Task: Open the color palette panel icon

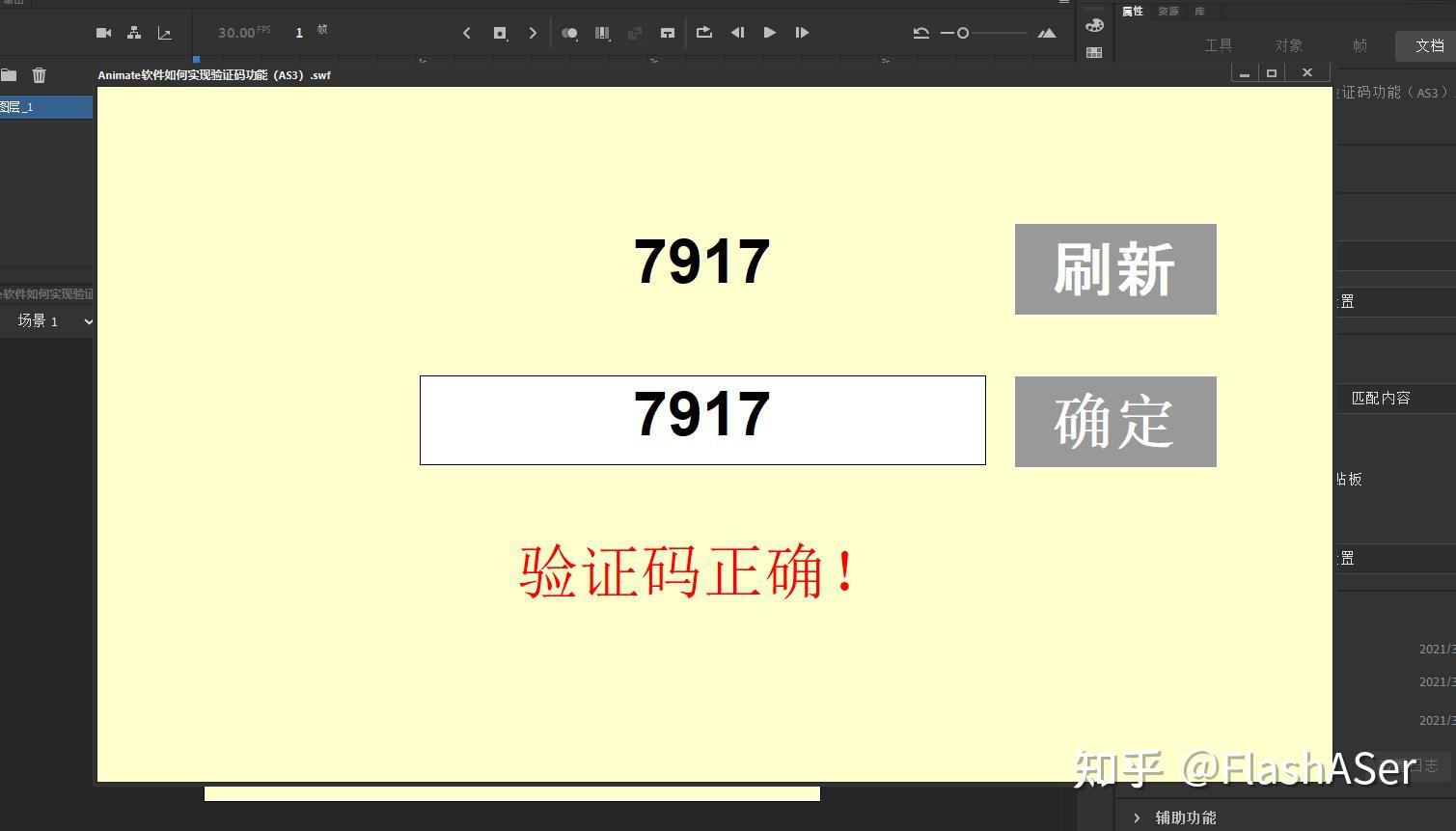Action: [x=1093, y=25]
